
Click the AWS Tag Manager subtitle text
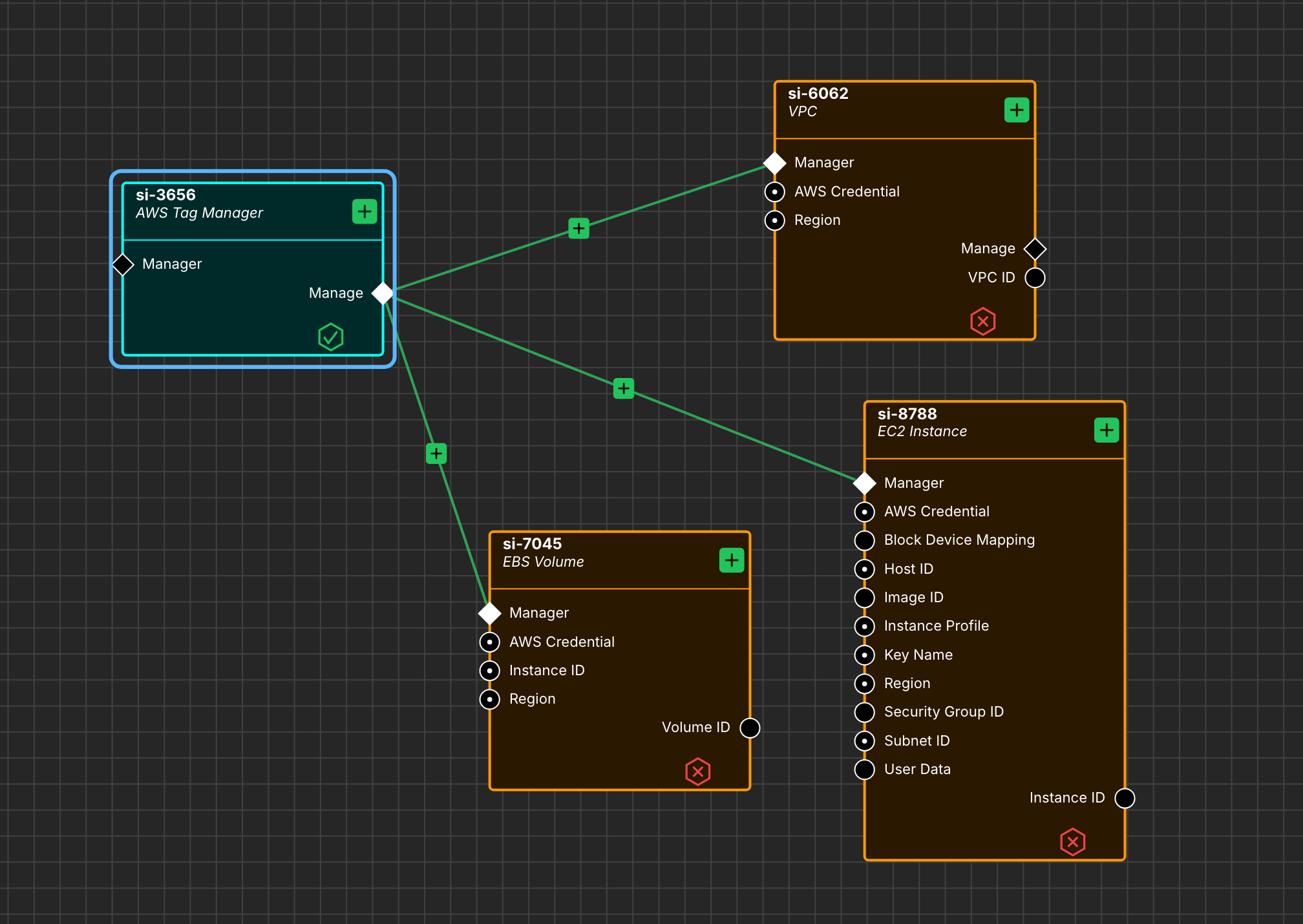click(200, 213)
